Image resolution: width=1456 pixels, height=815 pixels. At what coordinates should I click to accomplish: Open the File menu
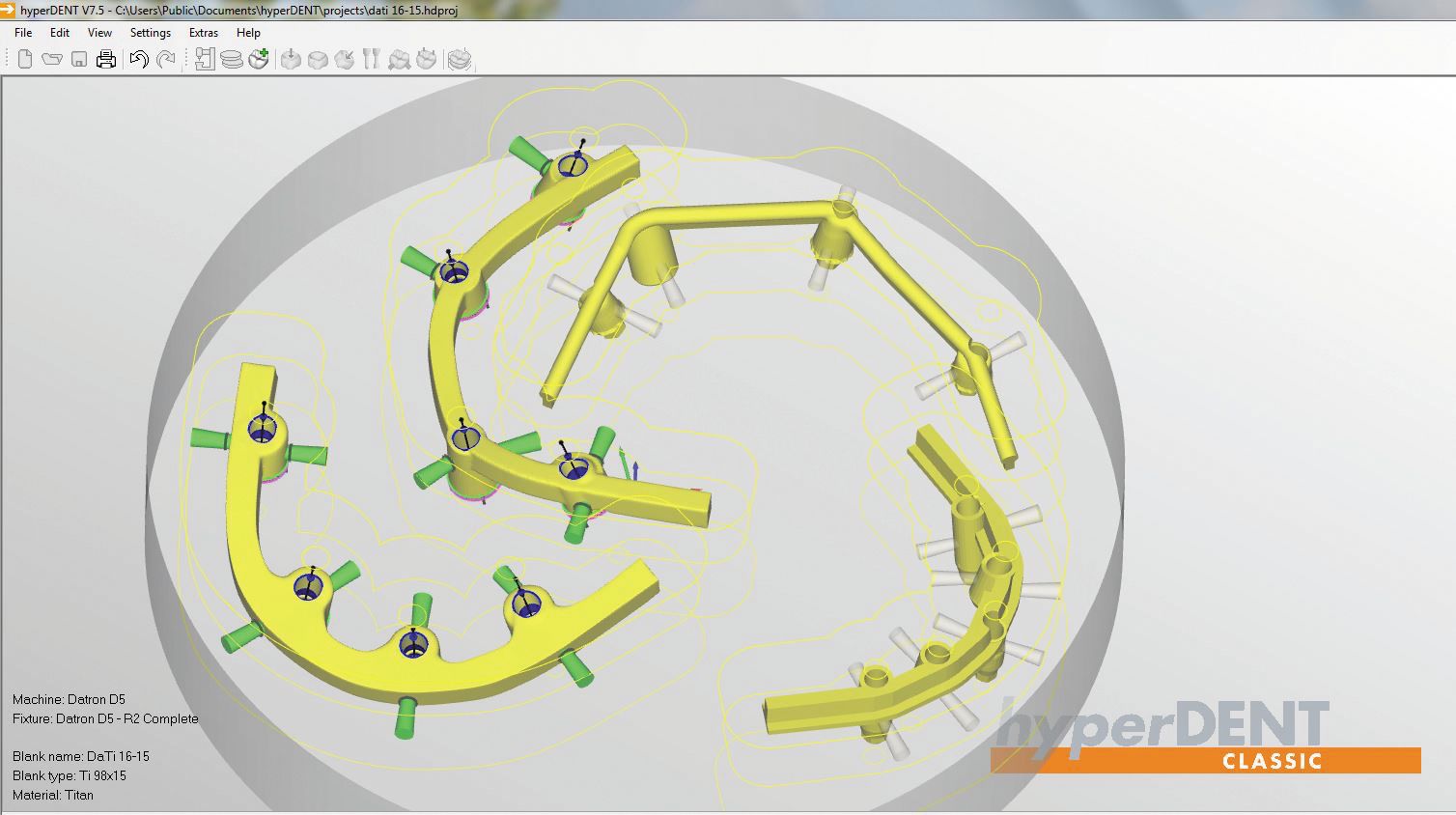click(x=23, y=32)
